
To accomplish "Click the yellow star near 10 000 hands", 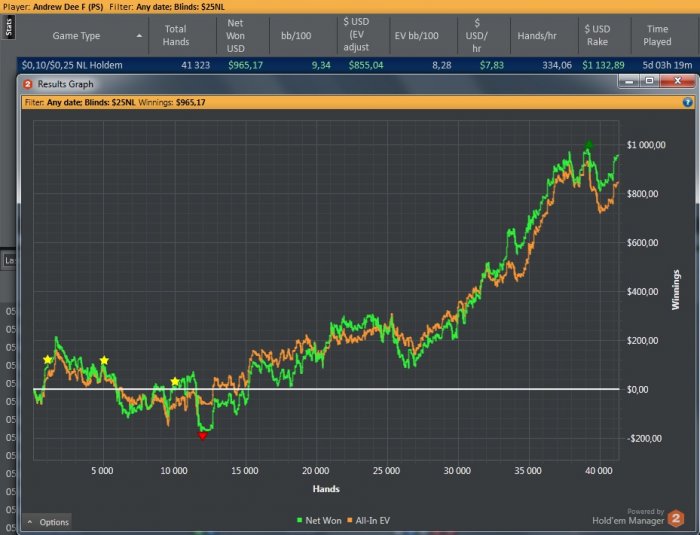I will pyautogui.click(x=175, y=382).
